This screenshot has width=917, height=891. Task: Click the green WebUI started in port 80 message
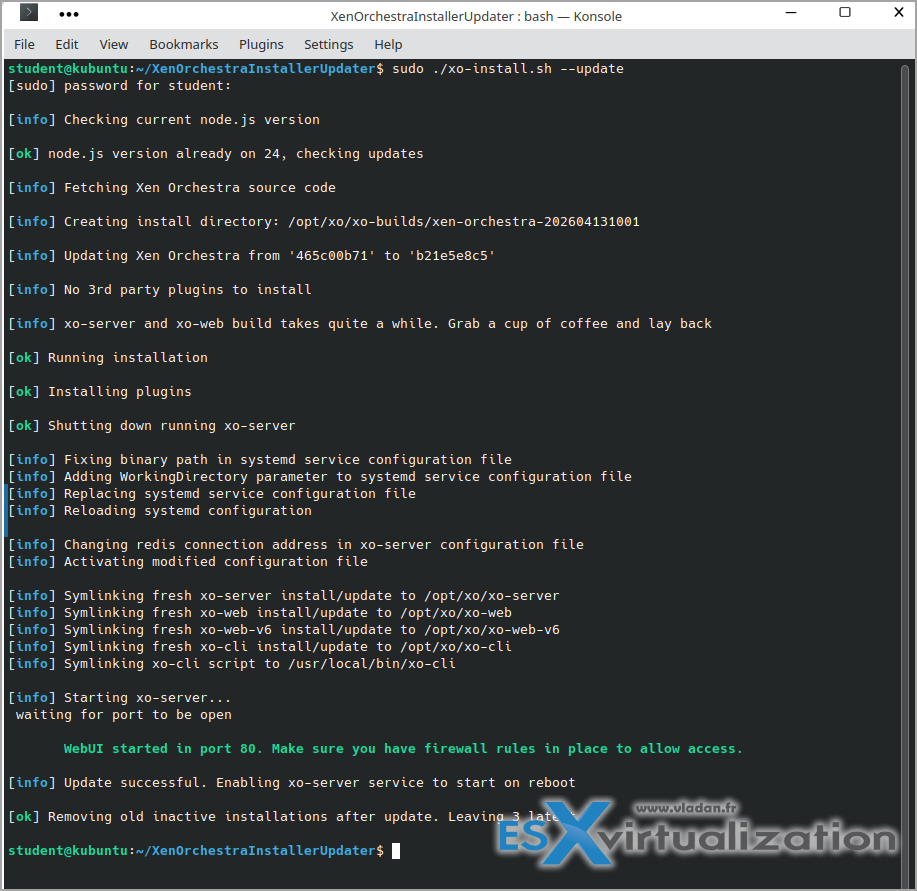point(403,749)
